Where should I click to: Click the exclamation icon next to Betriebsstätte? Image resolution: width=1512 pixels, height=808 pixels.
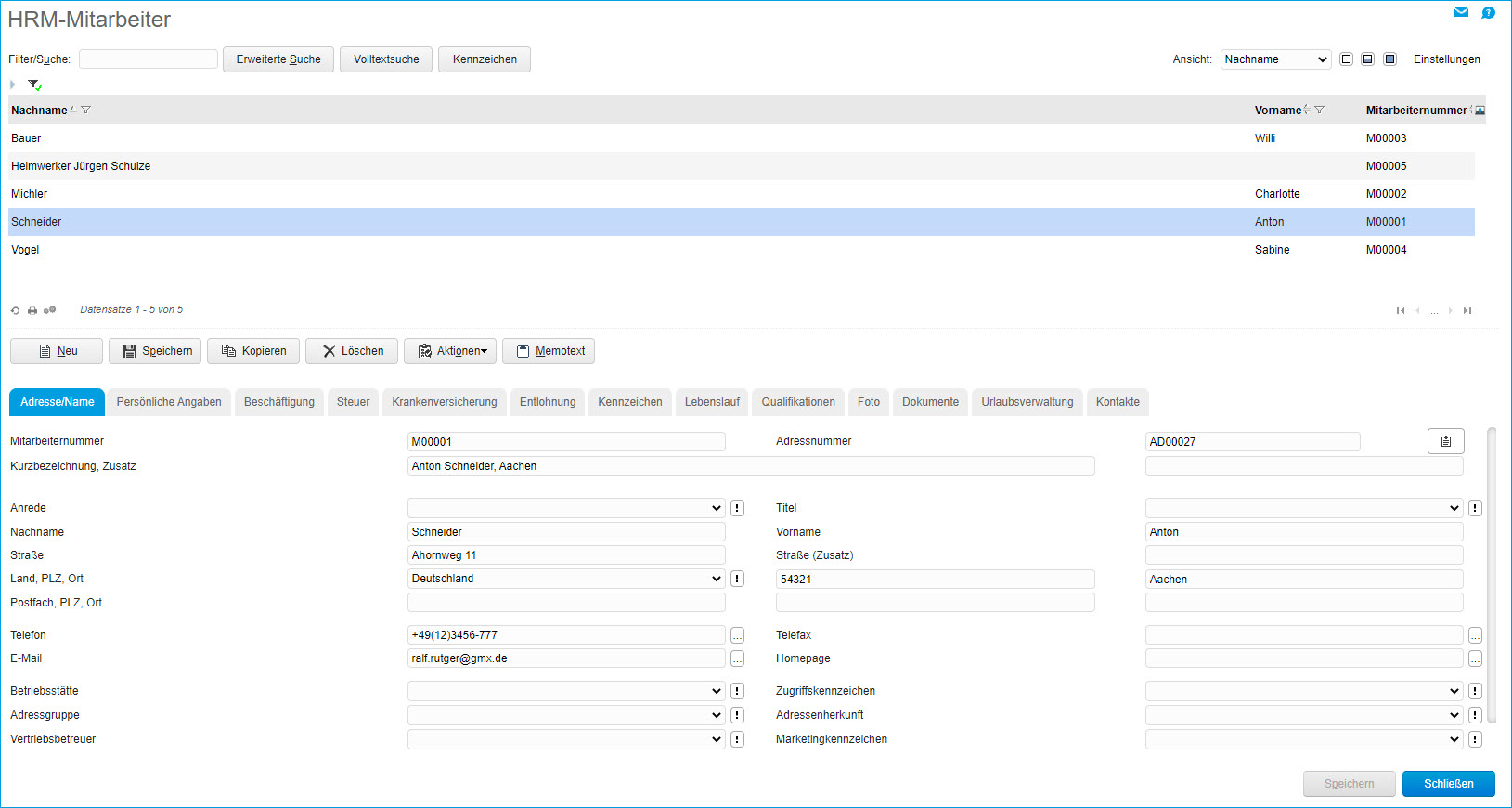pos(737,691)
